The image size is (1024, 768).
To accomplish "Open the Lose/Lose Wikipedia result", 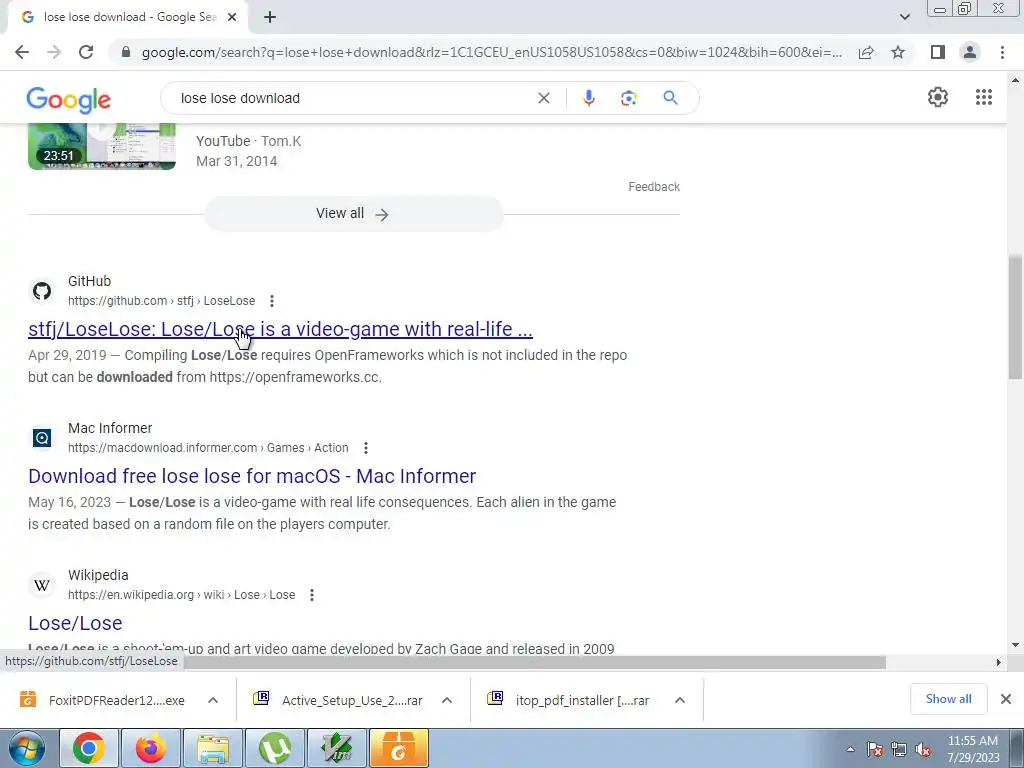I will (x=75, y=623).
